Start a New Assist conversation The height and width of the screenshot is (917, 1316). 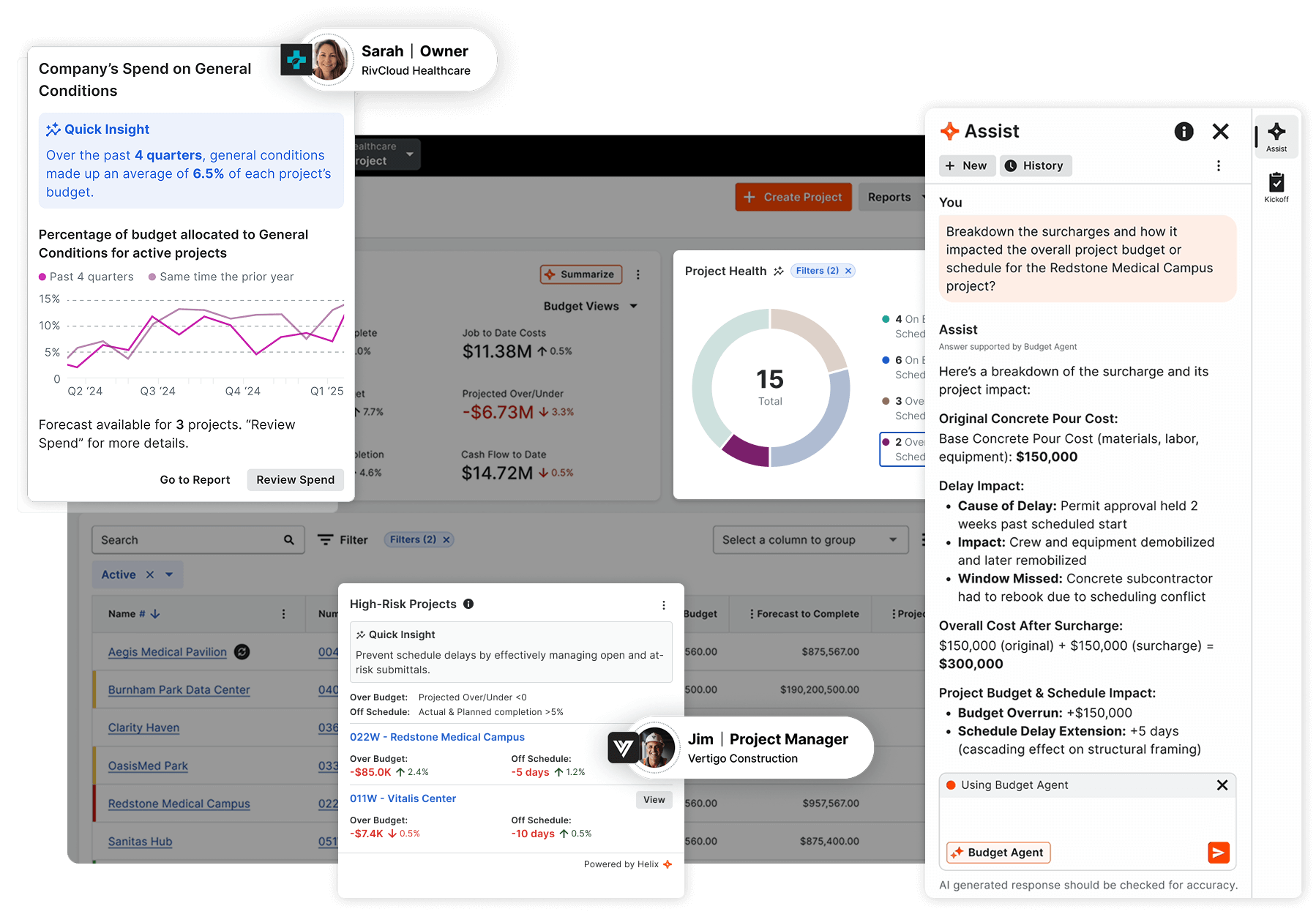pyautogui.click(x=967, y=165)
